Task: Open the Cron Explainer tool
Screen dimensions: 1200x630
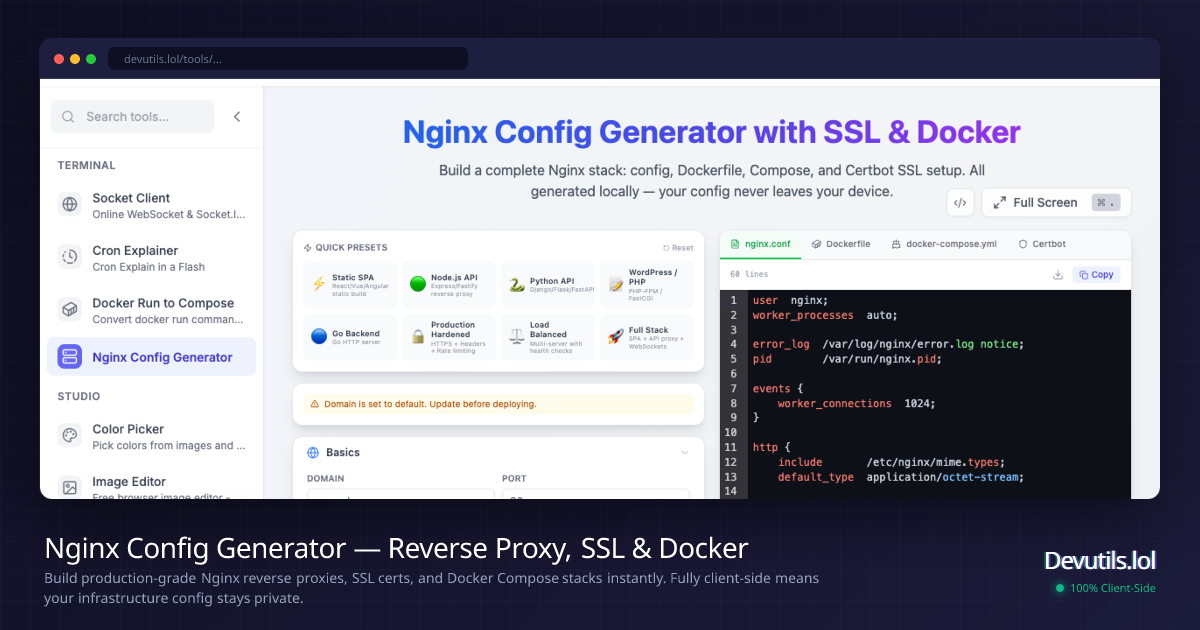Action: [x=151, y=258]
